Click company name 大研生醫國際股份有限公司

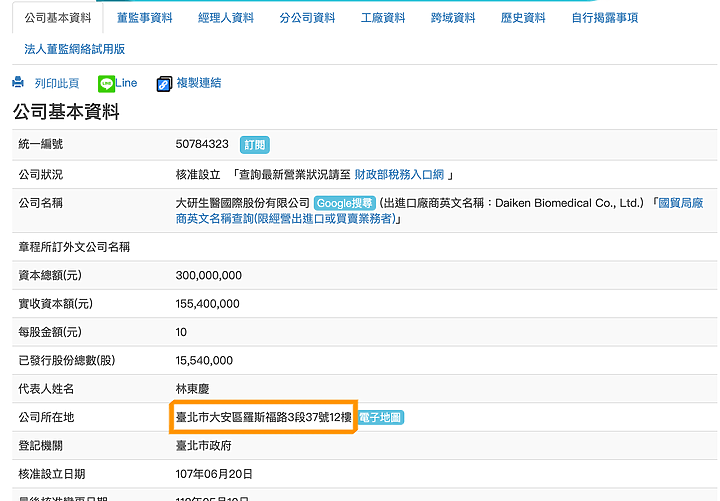[x=242, y=203]
